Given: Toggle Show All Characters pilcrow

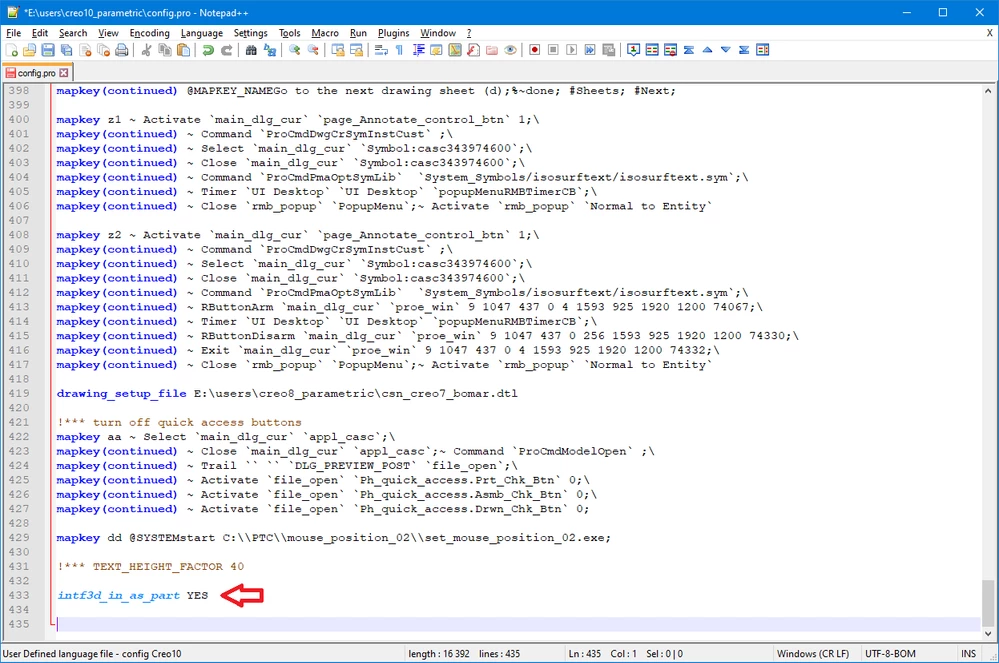Looking at the screenshot, I should tap(399, 50).
